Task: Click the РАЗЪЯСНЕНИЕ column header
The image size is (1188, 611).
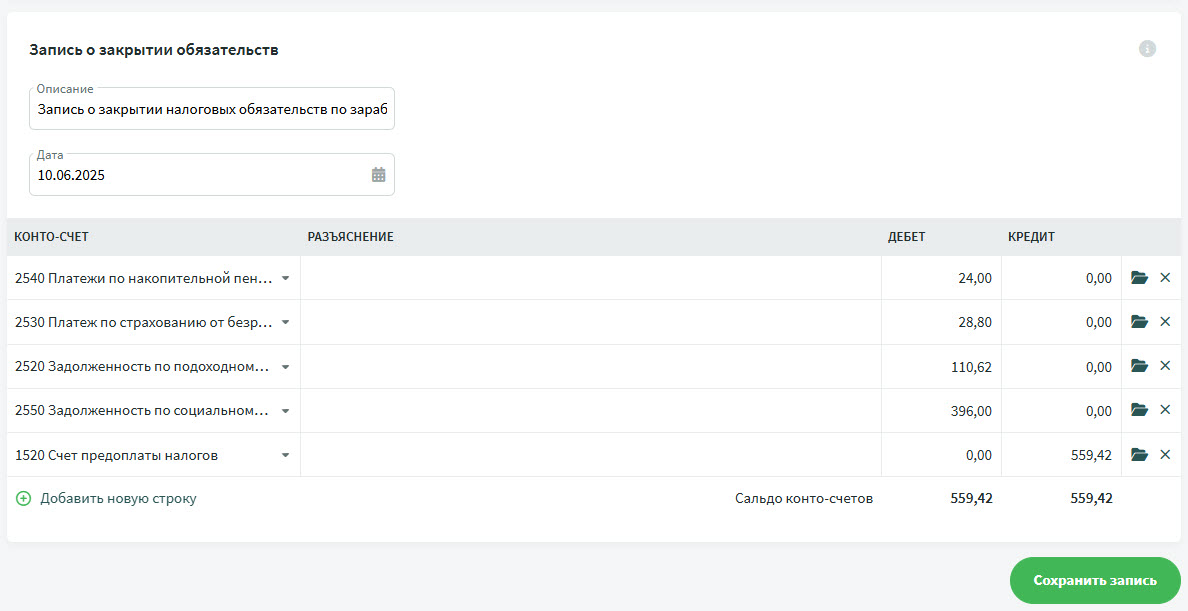Action: pyautogui.click(x=351, y=237)
